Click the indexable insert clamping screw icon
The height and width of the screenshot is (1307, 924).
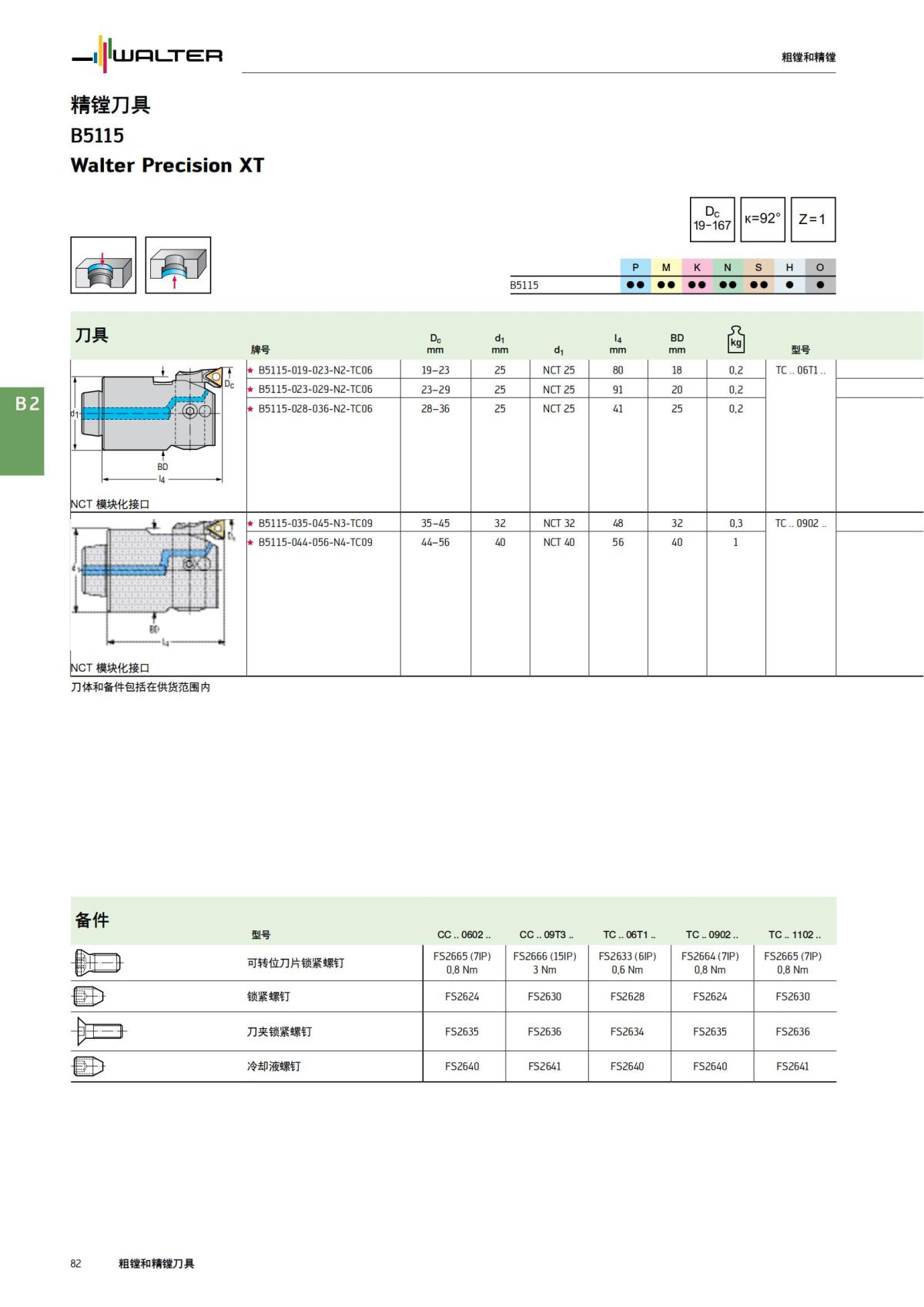pos(97,963)
